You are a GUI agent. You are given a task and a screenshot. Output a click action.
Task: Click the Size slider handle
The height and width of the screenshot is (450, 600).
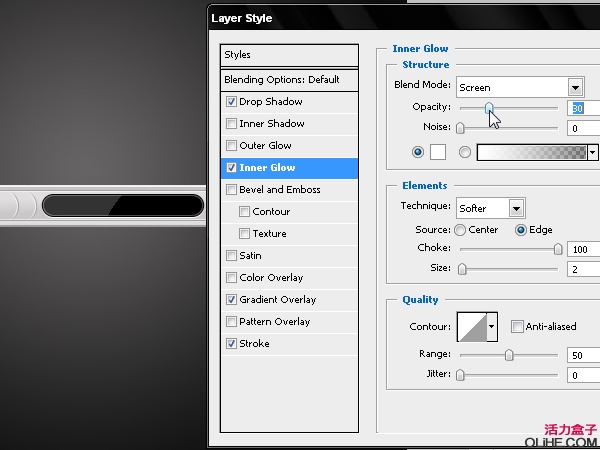(462, 269)
